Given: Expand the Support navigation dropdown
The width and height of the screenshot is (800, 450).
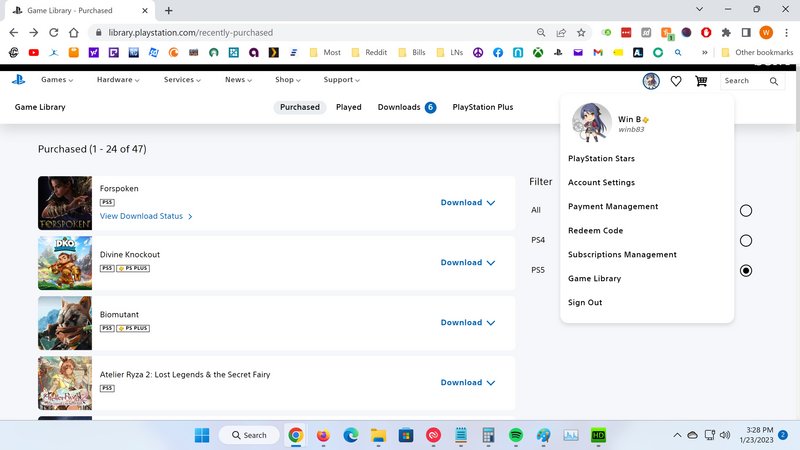Looking at the screenshot, I should 341,80.
